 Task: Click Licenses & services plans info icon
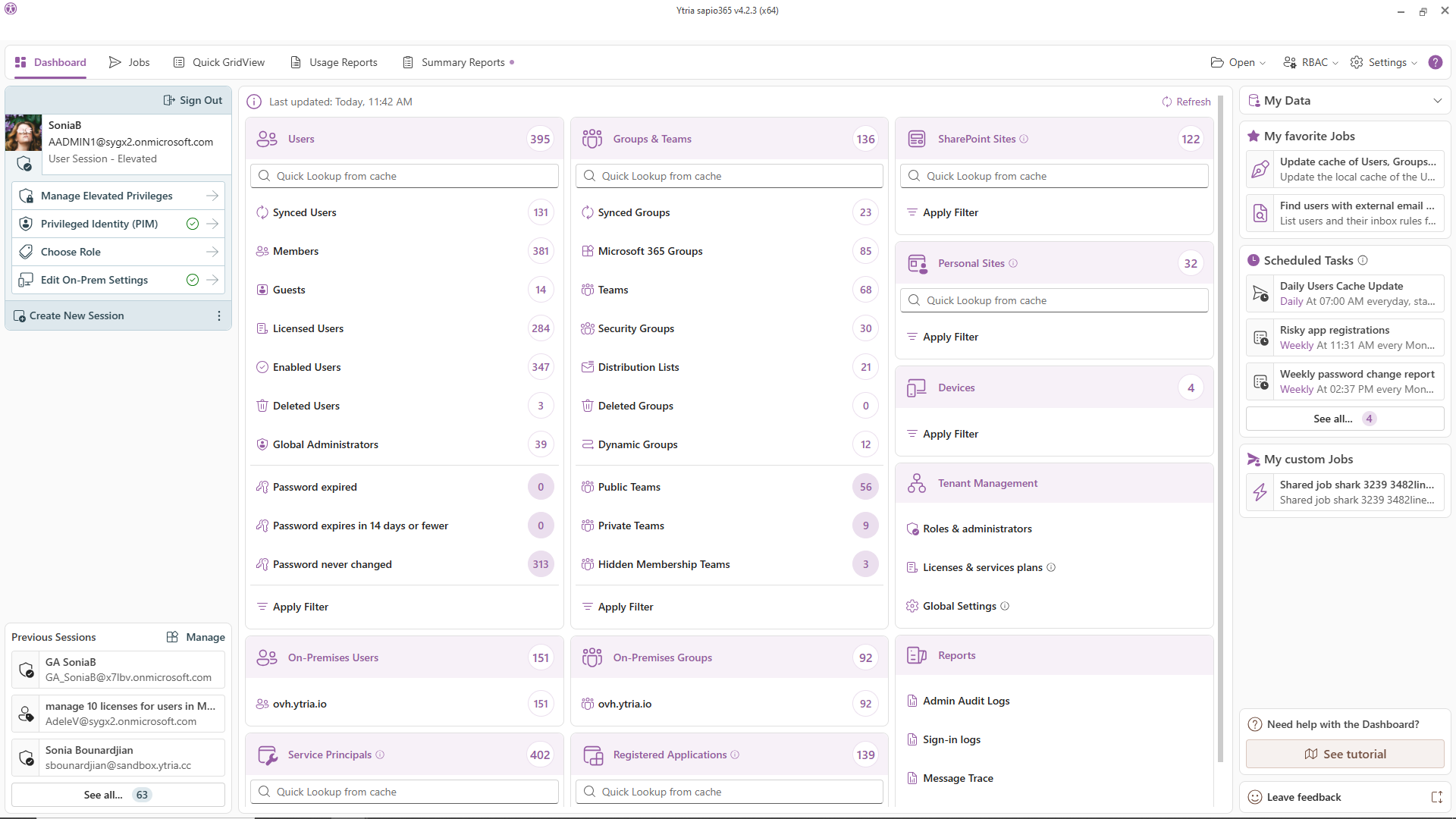pos(1051,567)
